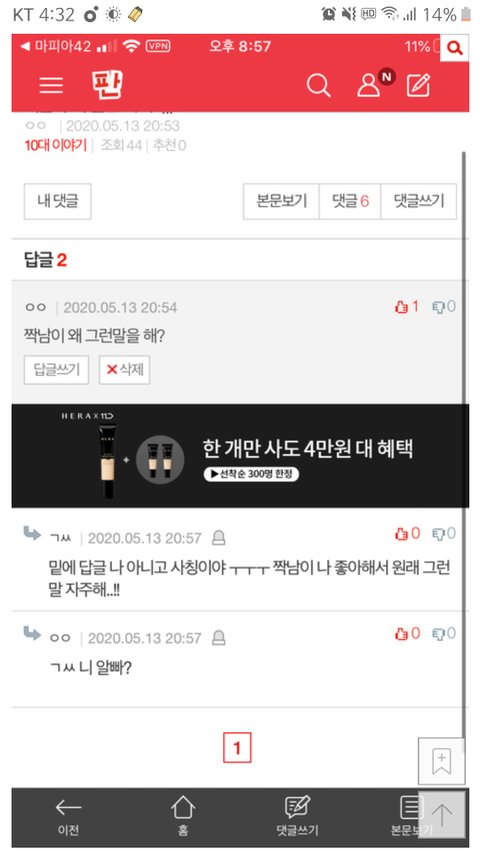Click the 내 댓글 button
Image resolution: width=480 pixels, height=853 pixels.
[58, 201]
